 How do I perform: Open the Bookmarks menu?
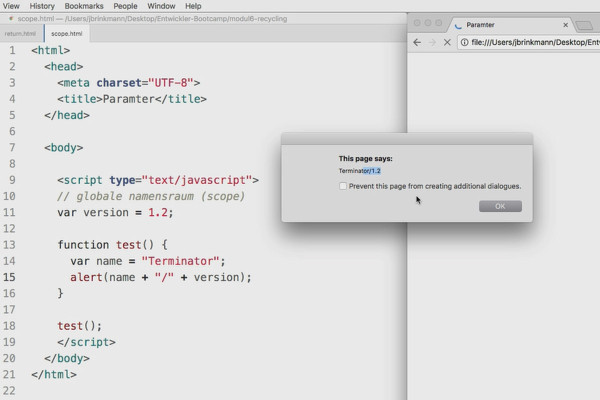[84, 6]
